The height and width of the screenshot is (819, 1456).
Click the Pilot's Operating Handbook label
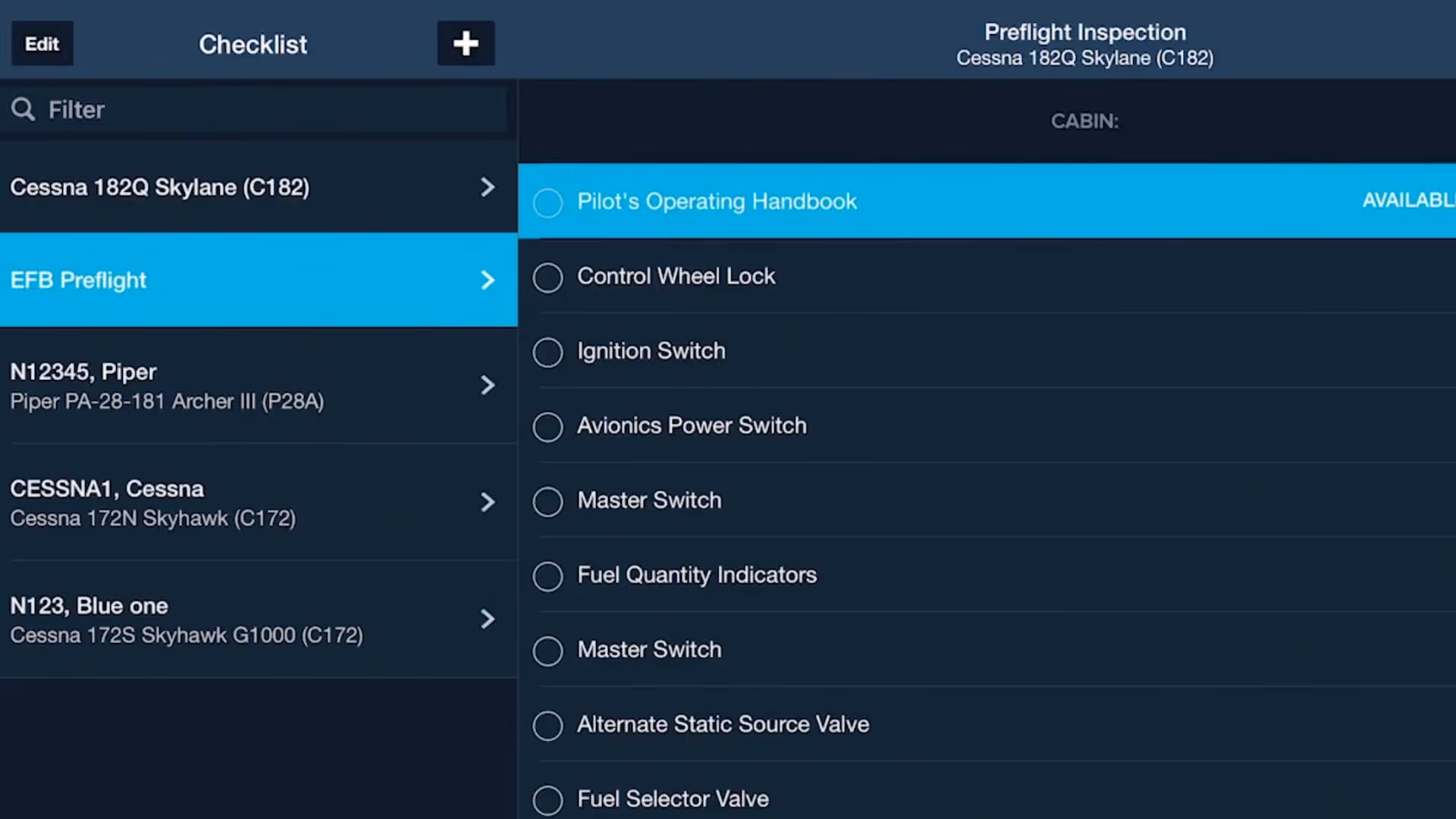coord(717,201)
